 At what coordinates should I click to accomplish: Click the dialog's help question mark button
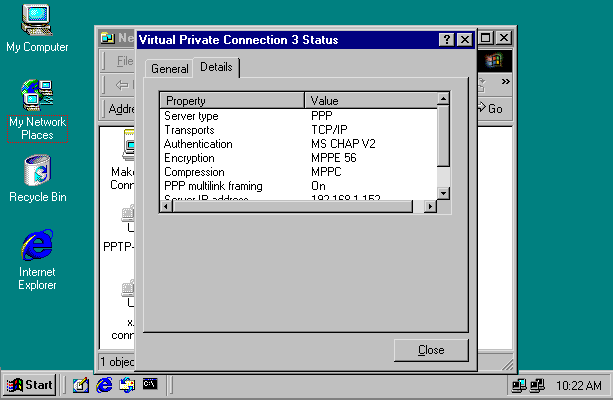[x=446, y=40]
